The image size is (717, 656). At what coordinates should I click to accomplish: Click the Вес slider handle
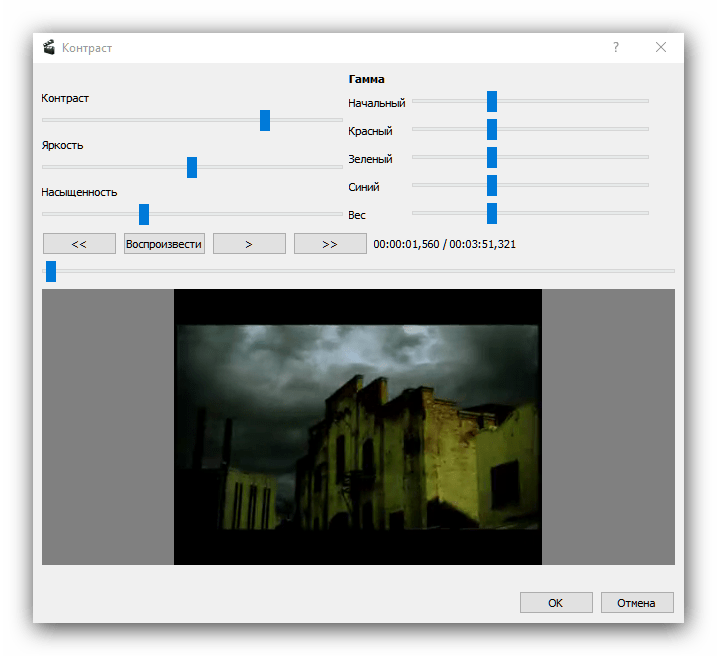point(492,213)
